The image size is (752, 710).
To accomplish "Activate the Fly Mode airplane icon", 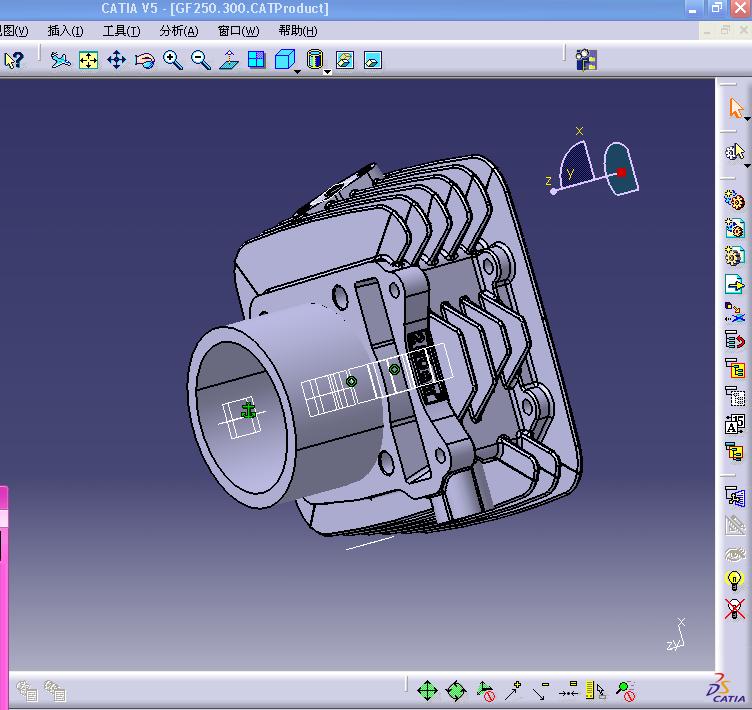I will pos(60,60).
